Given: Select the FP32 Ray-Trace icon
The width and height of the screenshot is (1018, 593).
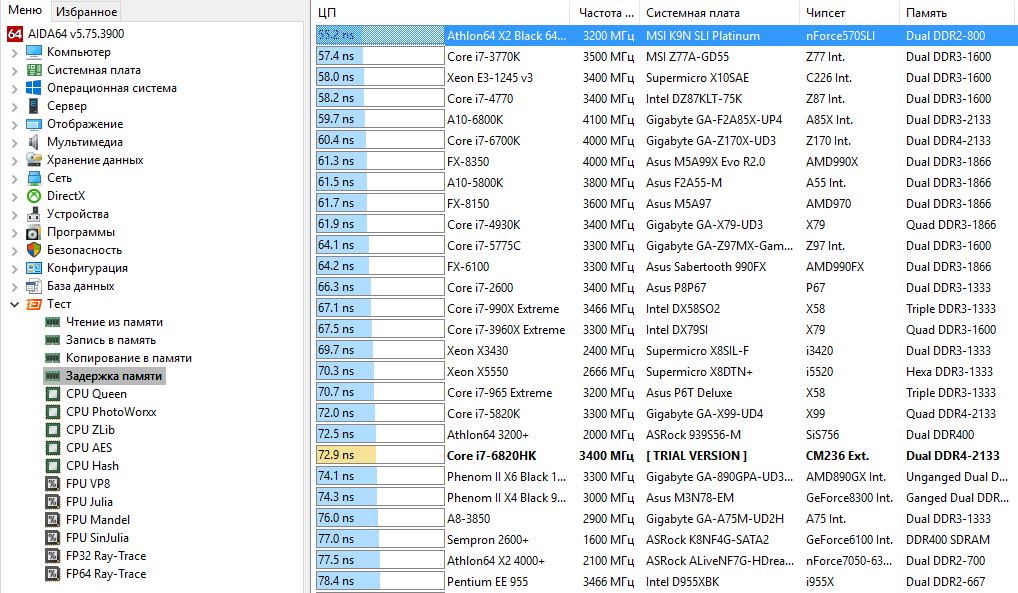Looking at the screenshot, I should coord(53,555).
